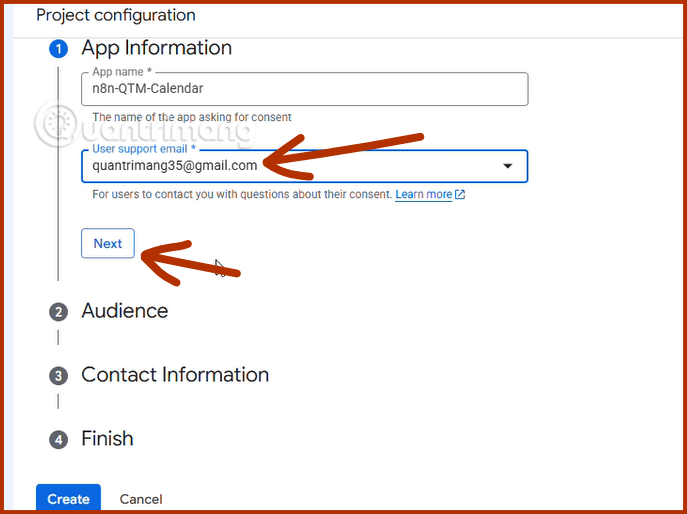Click the Create button
The height and width of the screenshot is (514, 687).
tap(68, 499)
